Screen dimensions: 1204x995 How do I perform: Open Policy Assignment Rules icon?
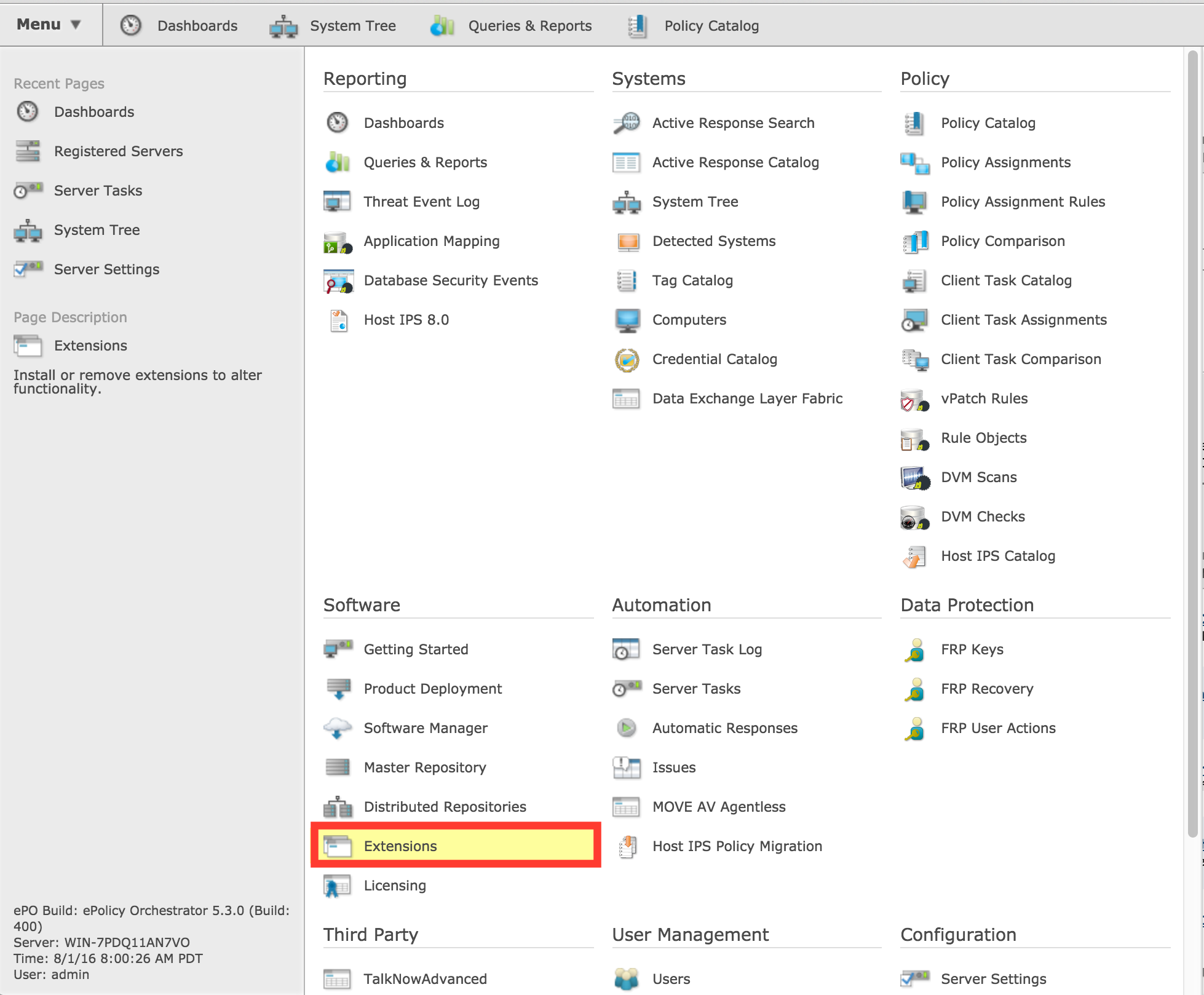(x=914, y=202)
